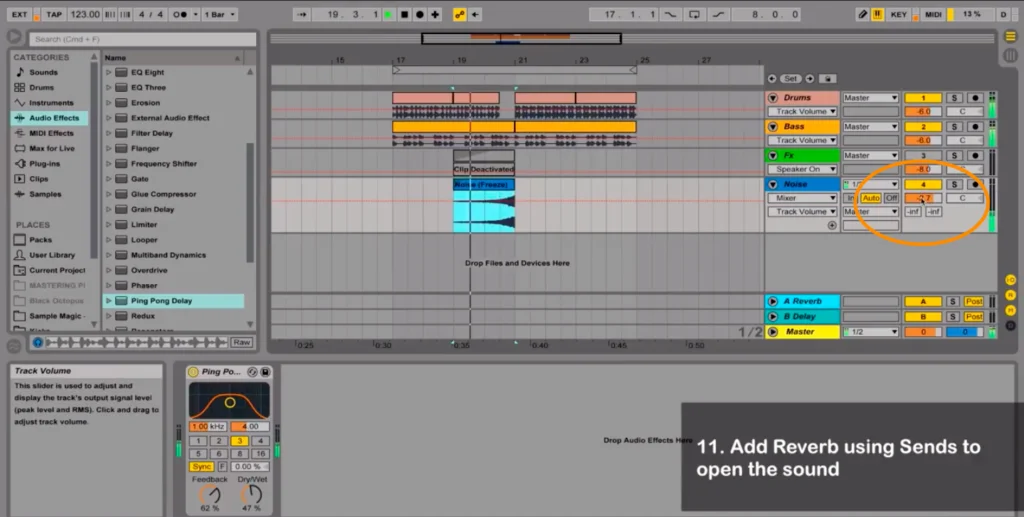Viewport: 1024px width, 517px height.
Task: Click the Set locator button
Action: click(x=790, y=78)
